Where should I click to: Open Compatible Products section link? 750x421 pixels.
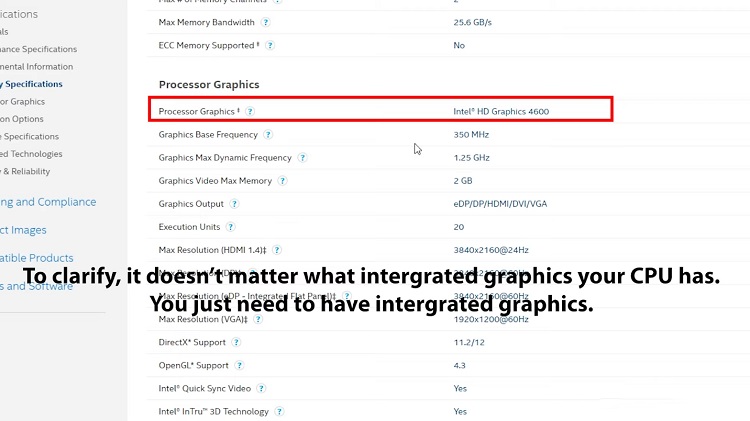click(x=37, y=258)
